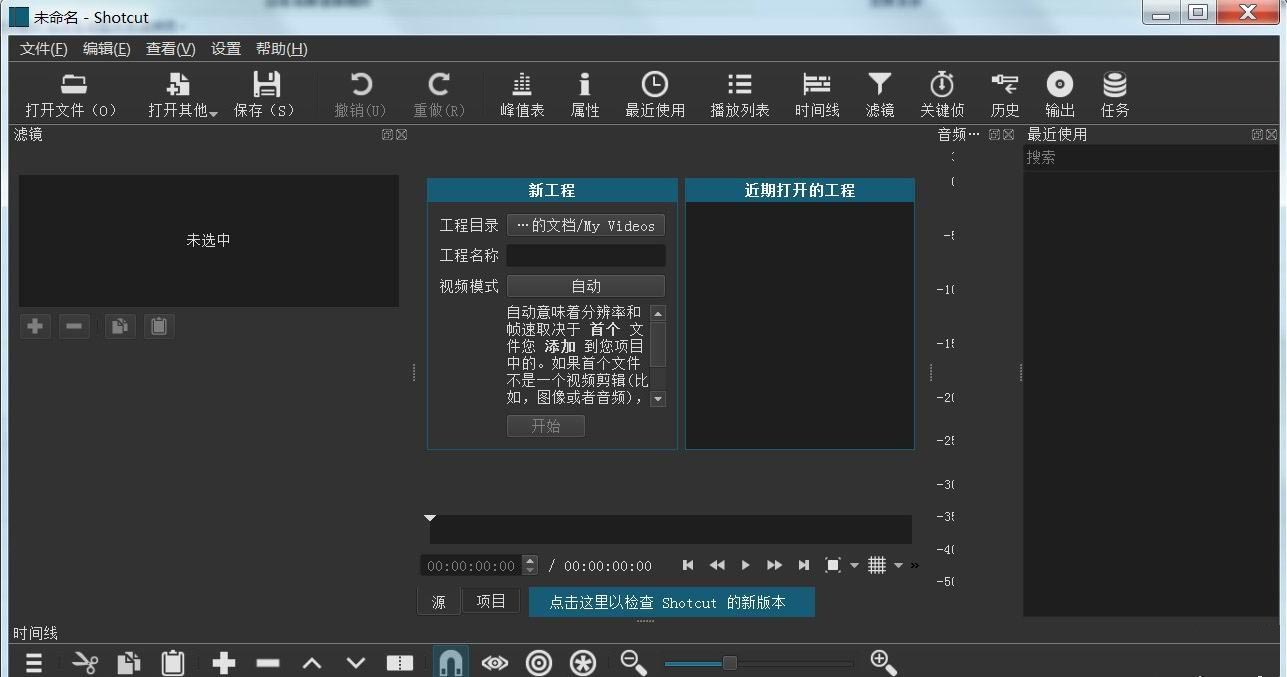The height and width of the screenshot is (677, 1287).
Task: Open the grid overlay dropdown arrow in player
Action: 898,566
